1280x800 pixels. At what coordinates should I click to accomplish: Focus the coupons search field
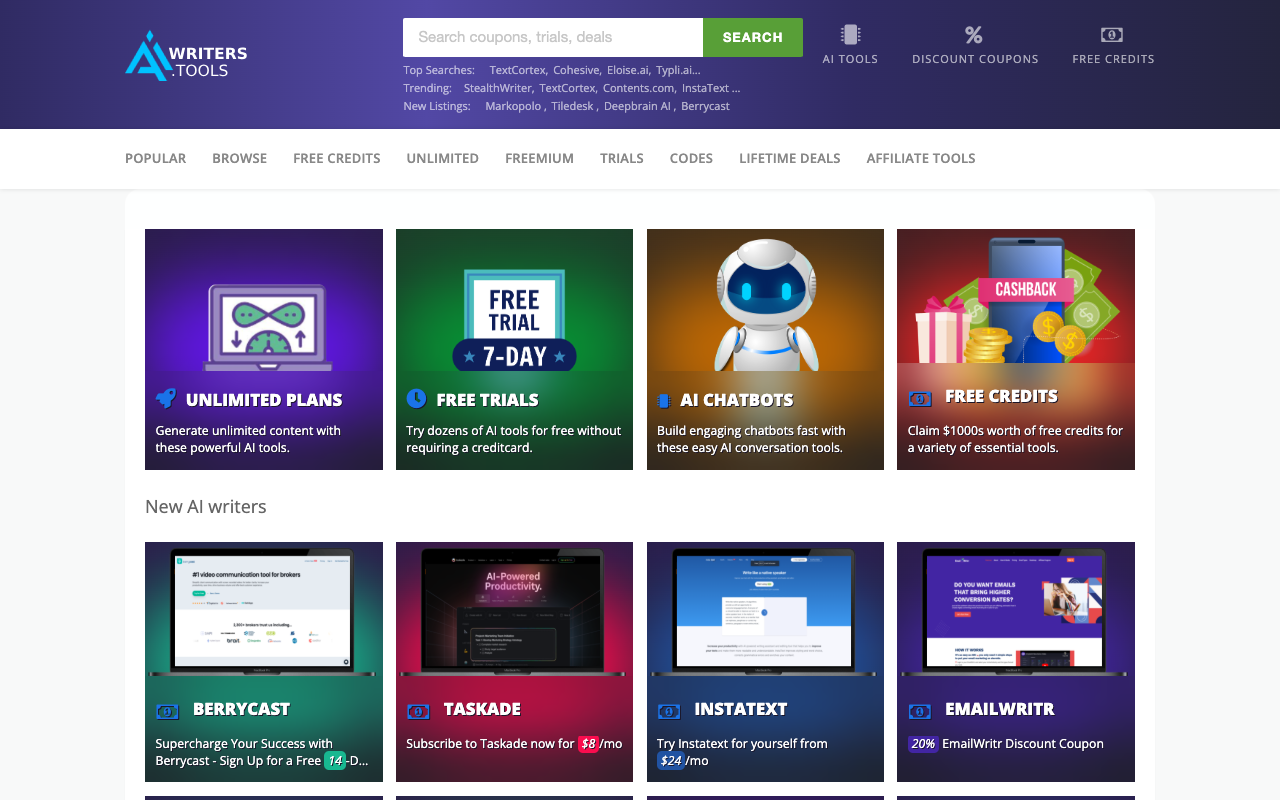553,37
